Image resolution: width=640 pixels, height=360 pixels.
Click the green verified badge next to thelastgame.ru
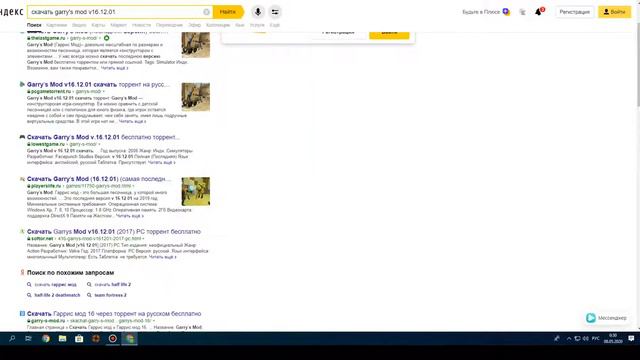(x=107, y=38)
